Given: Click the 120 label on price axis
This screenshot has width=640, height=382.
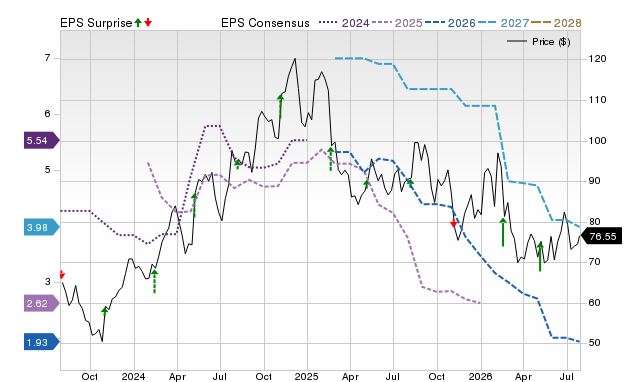Looking at the screenshot, I should (598, 59).
